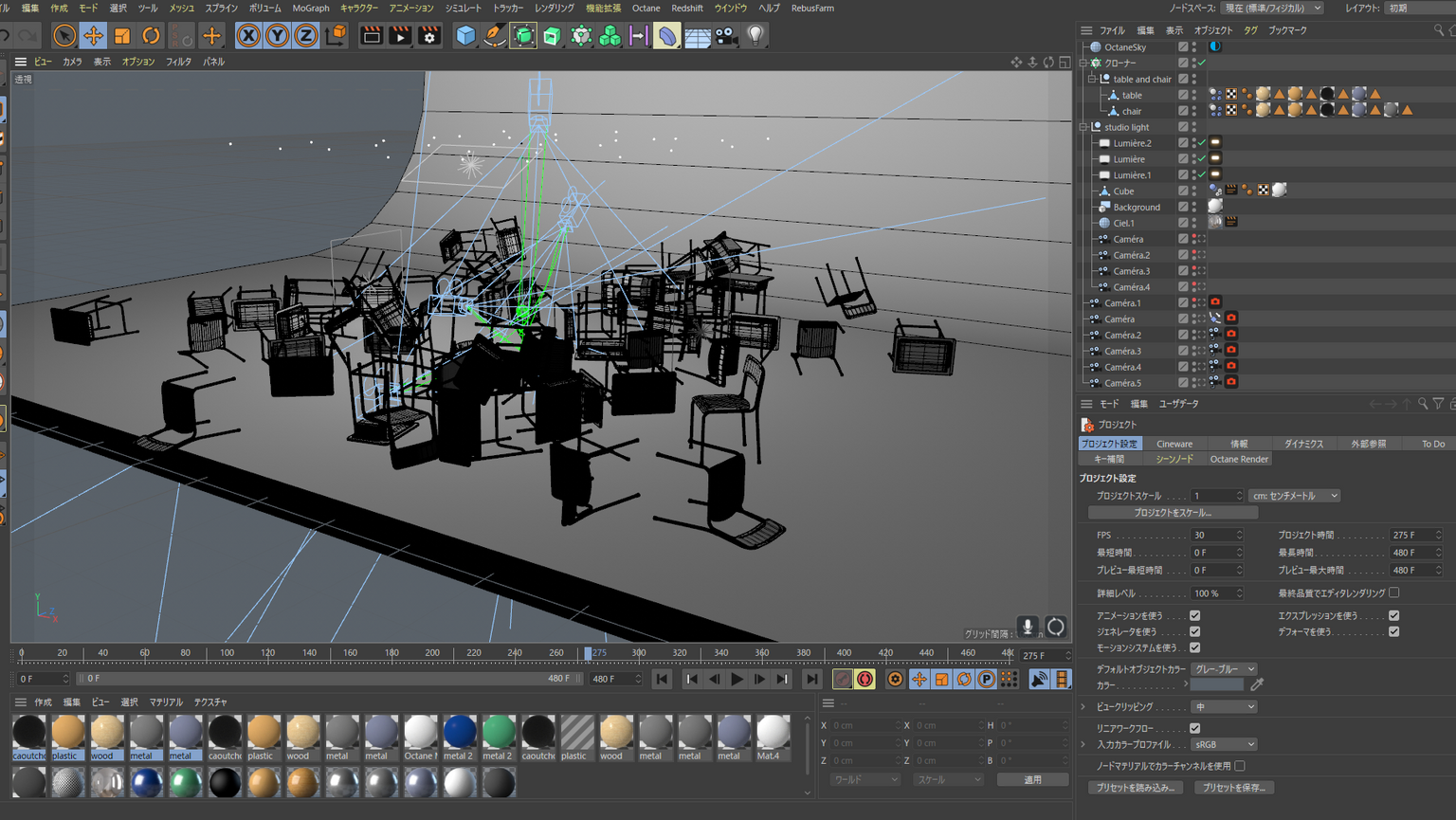Switch to the Octane Render tab
The image size is (1456, 820).
coord(1238,459)
